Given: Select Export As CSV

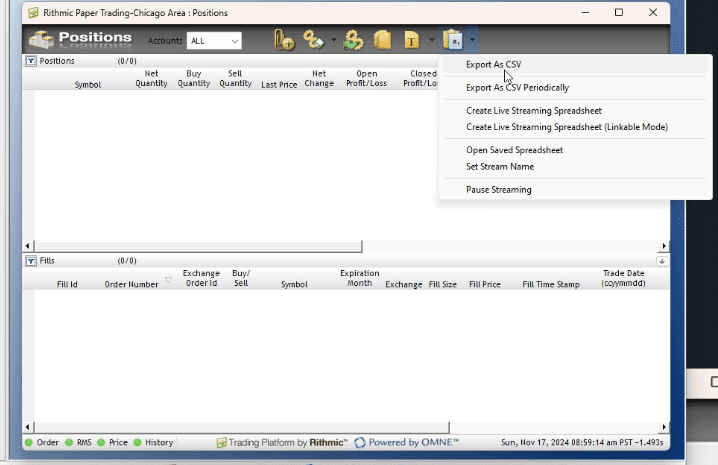Looking at the screenshot, I should click(493, 65).
